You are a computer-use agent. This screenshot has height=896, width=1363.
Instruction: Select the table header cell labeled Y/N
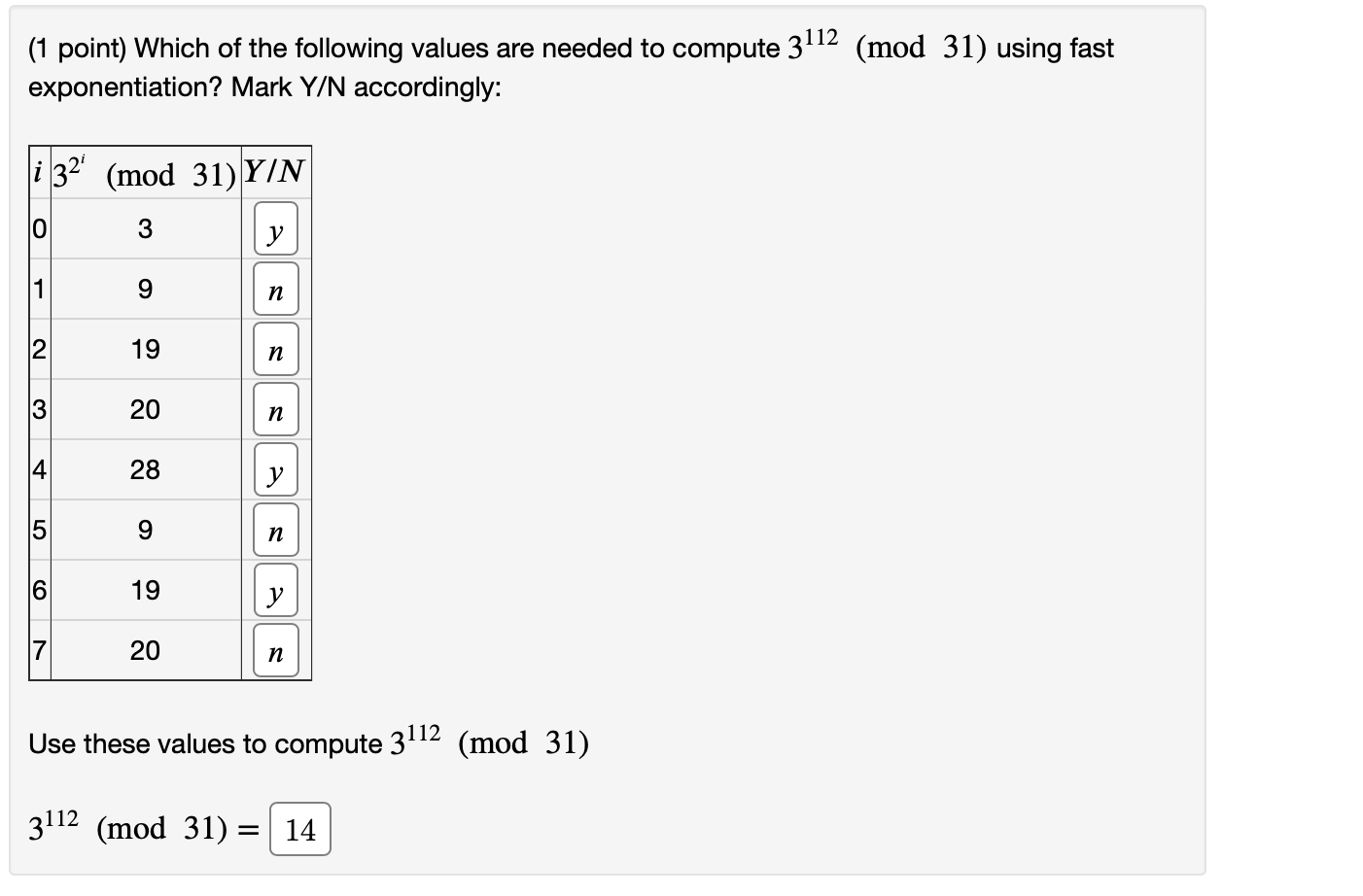tap(275, 173)
